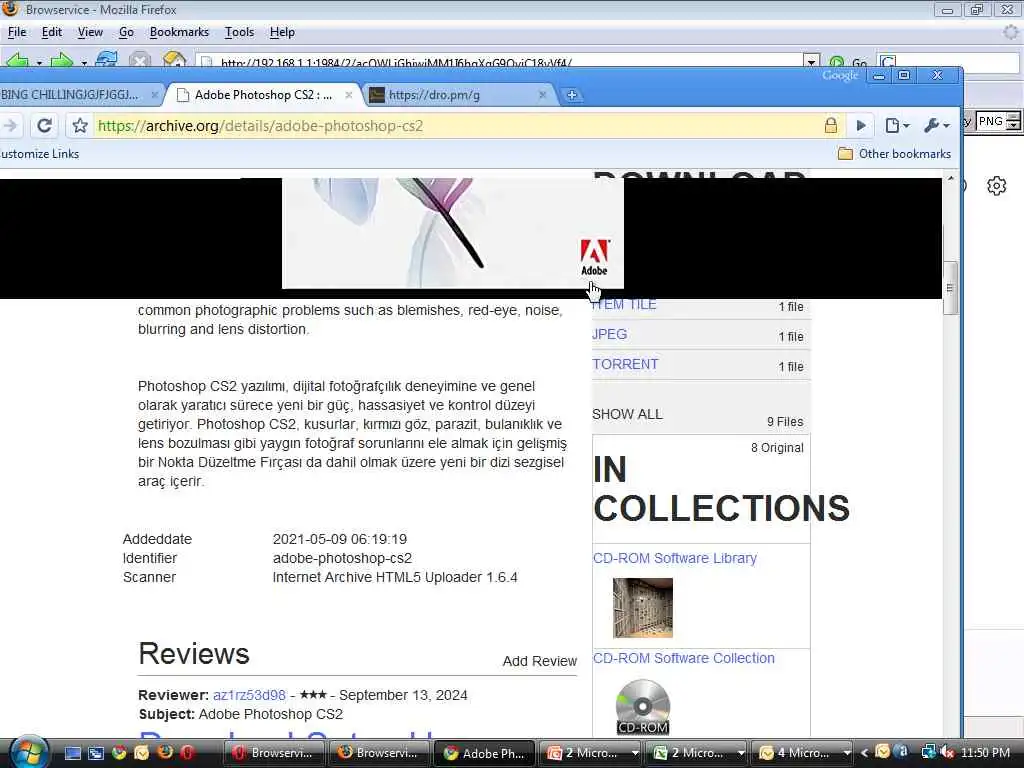1024x768 pixels.
Task: Click Firefox stop button
Action: pyautogui.click(x=140, y=60)
